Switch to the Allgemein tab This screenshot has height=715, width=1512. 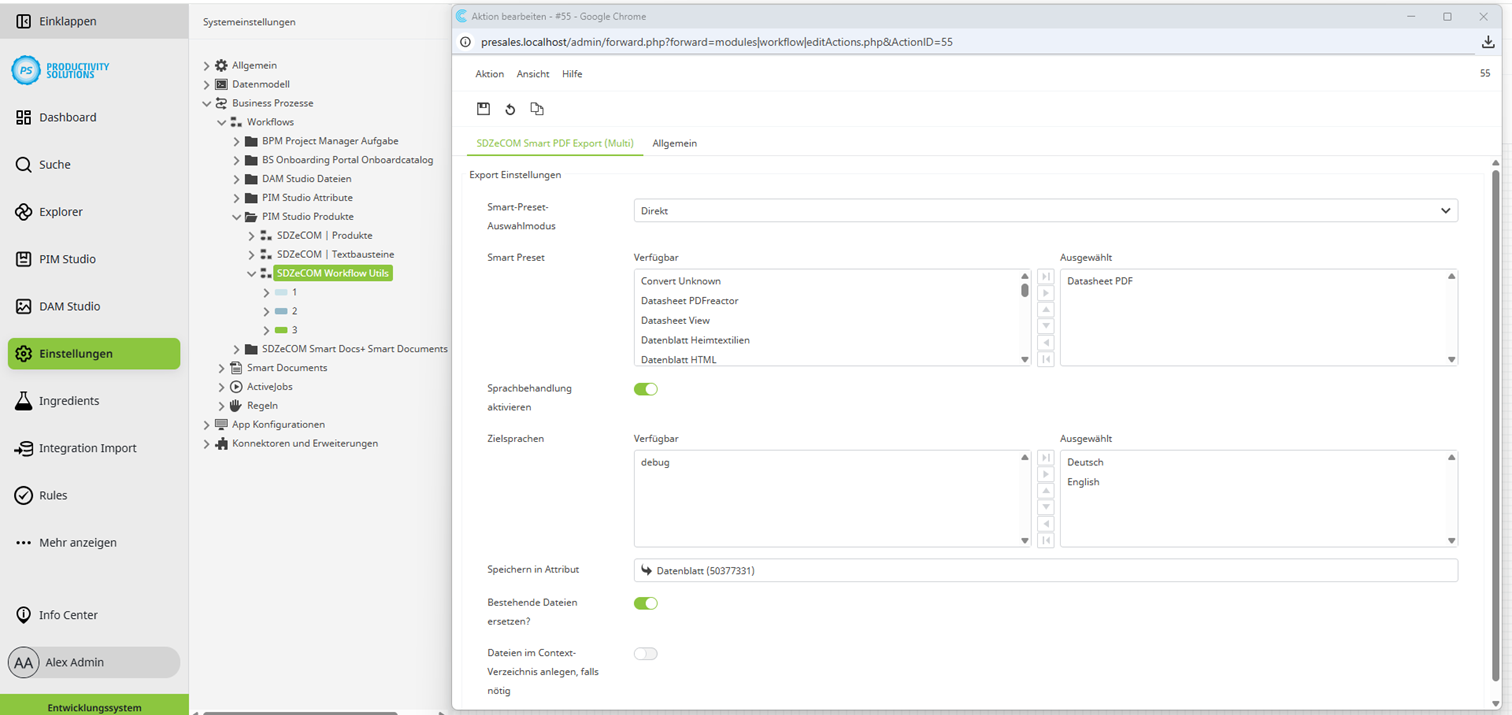coord(674,143)
